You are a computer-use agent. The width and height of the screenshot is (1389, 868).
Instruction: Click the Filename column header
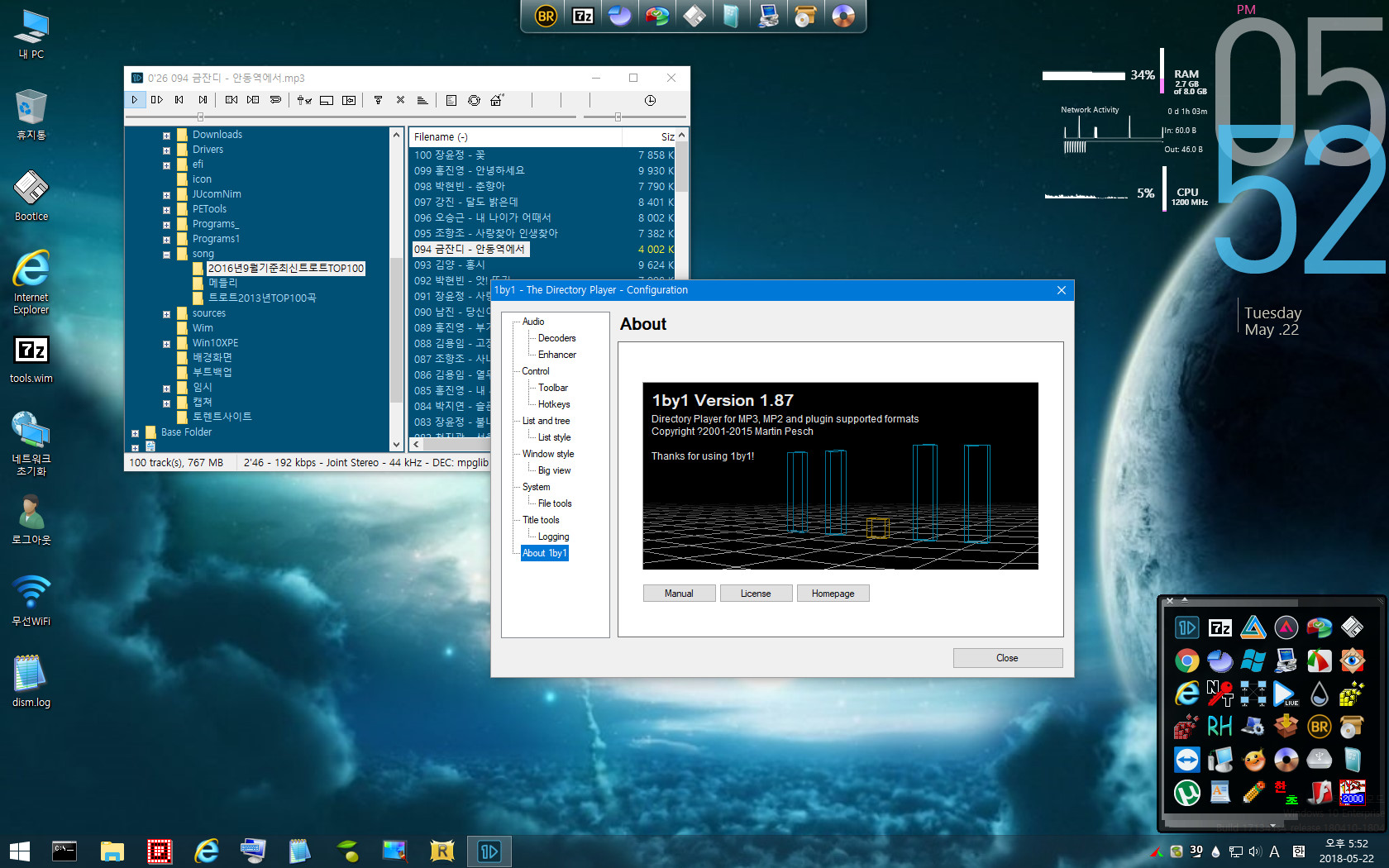[514, 136]
